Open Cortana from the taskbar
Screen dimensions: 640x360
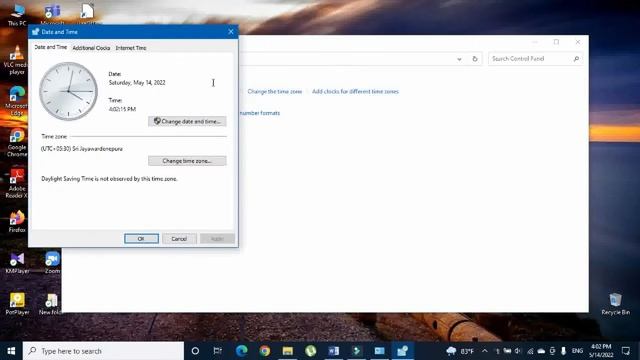pos(195,351)
